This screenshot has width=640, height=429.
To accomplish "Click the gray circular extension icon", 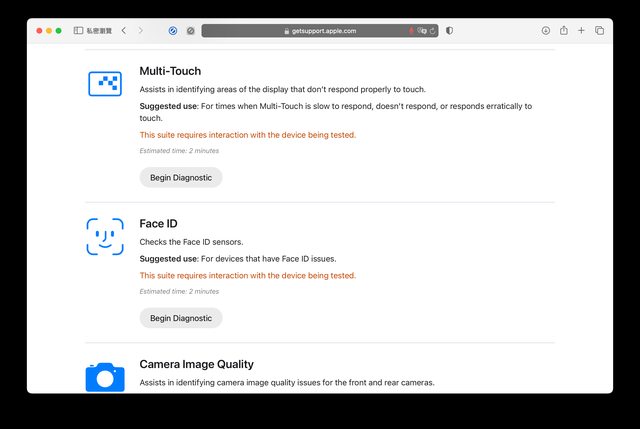I will (190, 31).
